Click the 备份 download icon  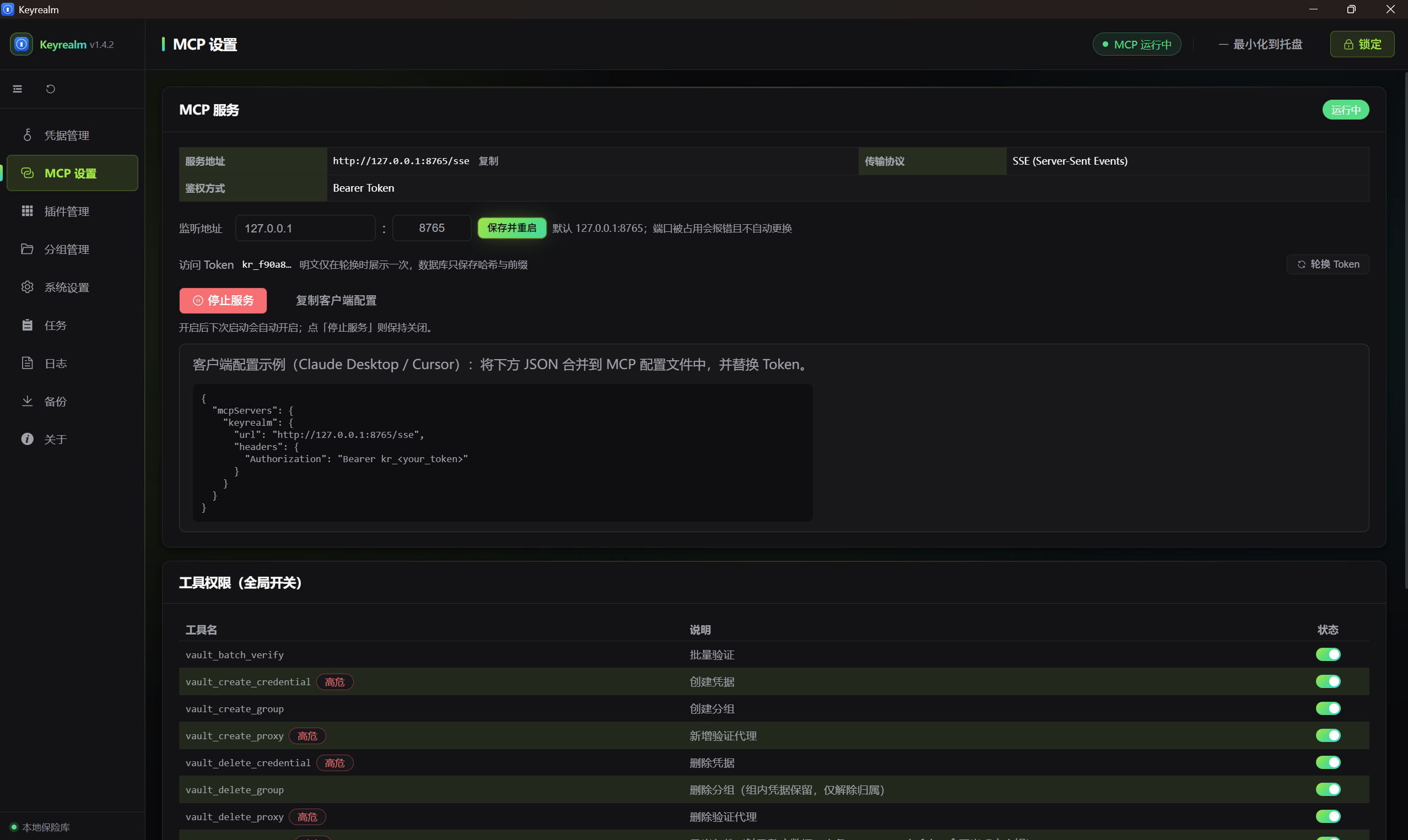[27, 401]
